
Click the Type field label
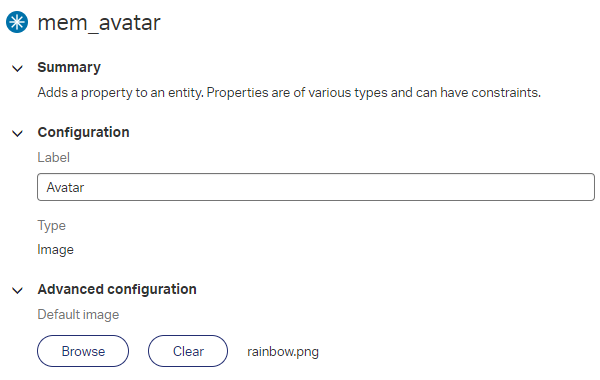coord(52,226)
